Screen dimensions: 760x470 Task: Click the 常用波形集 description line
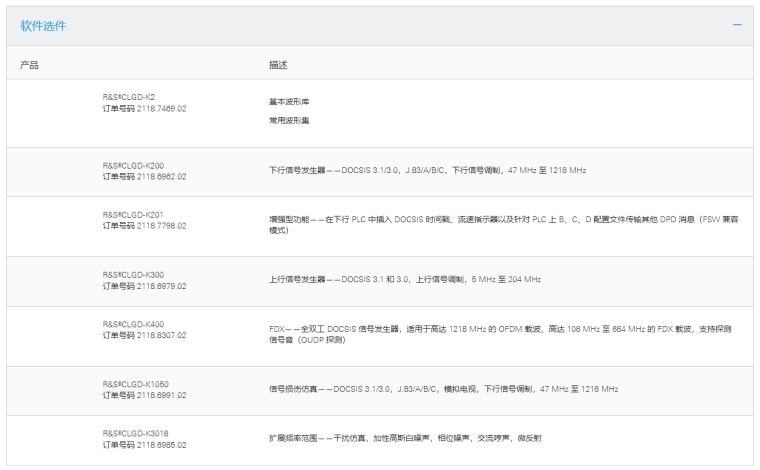pos(289,120)
